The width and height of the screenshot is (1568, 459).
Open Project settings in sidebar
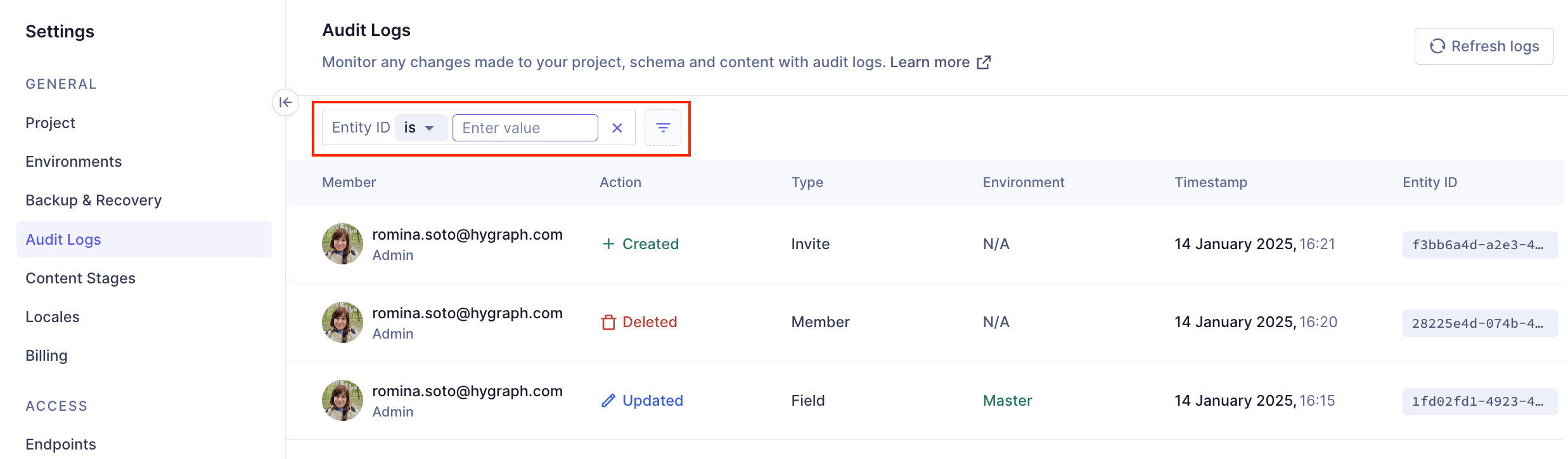coord(50,123)
